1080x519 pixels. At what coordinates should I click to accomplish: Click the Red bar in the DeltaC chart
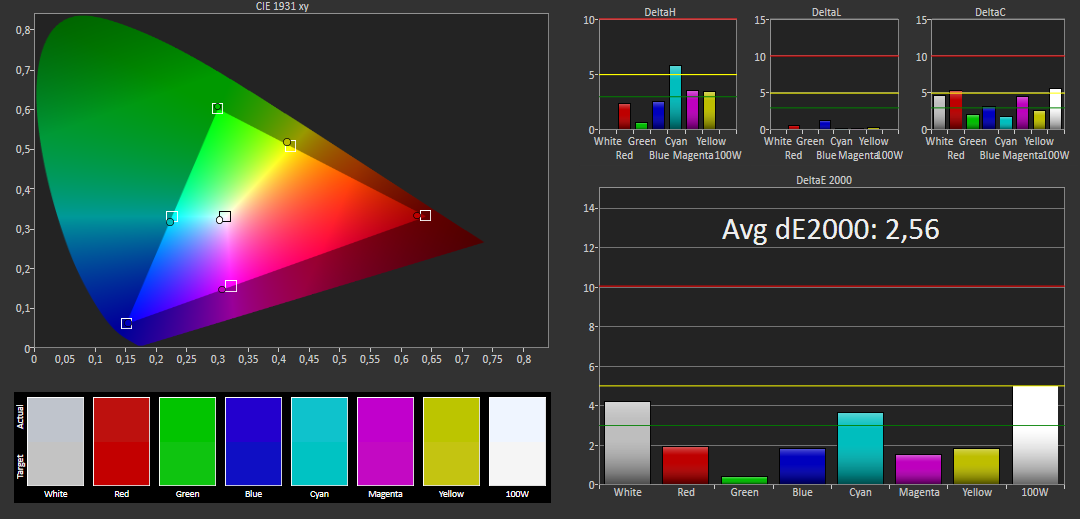pos(956,110)
